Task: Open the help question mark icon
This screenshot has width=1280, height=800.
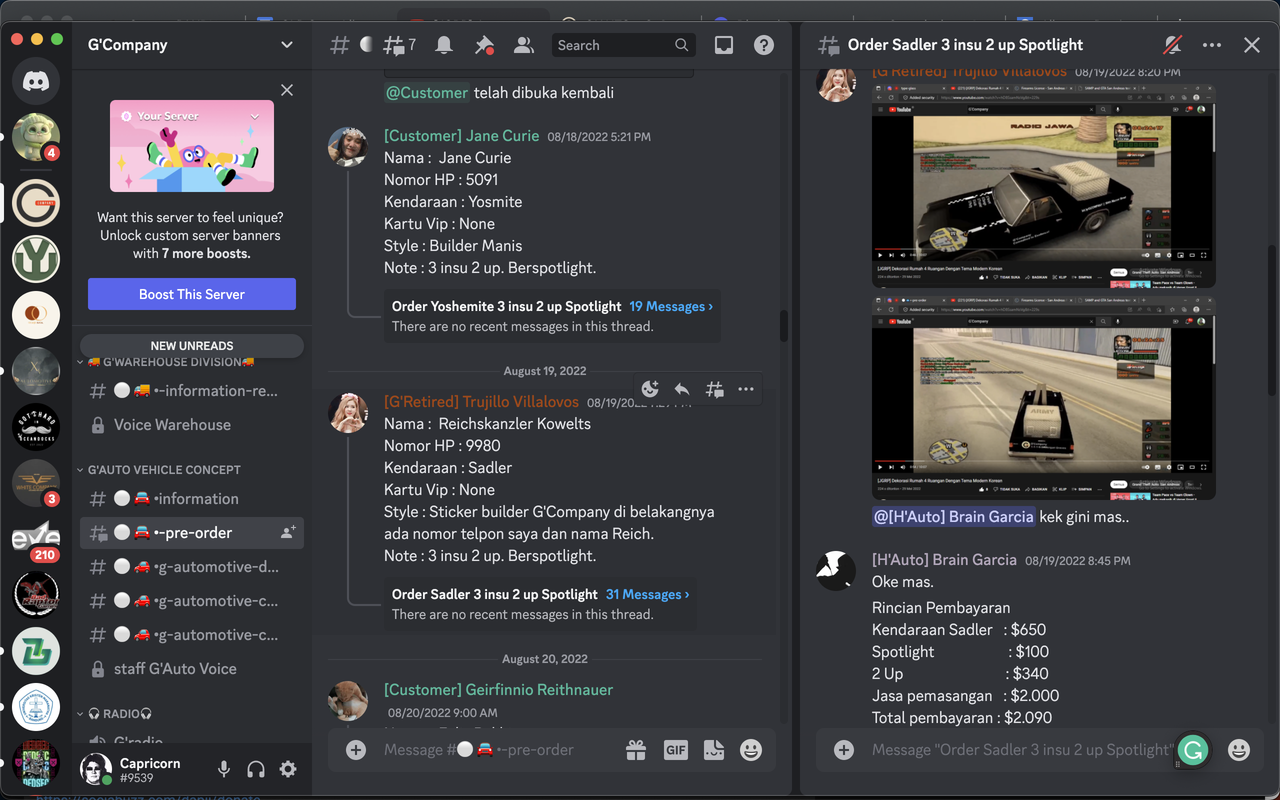Action: click(x=764, y=45)
